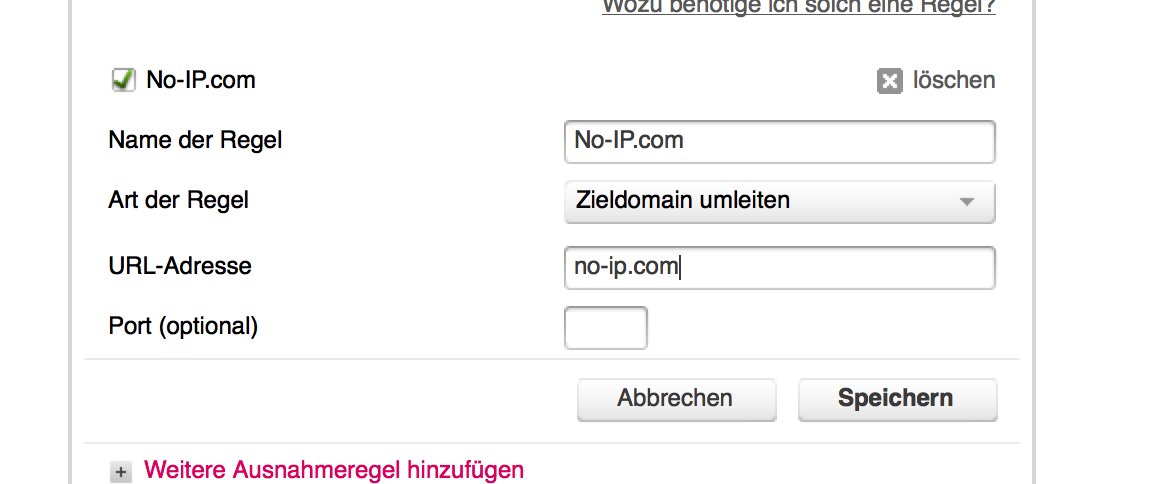This screenshot has height=484, width=1164.
Task: Click the löschen text label
Action: pyautogui.click(x=954, y=80)
